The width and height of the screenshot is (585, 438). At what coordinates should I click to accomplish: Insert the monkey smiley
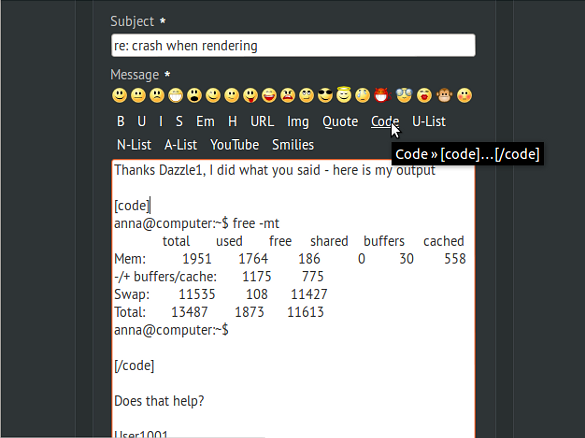point(444,96)
